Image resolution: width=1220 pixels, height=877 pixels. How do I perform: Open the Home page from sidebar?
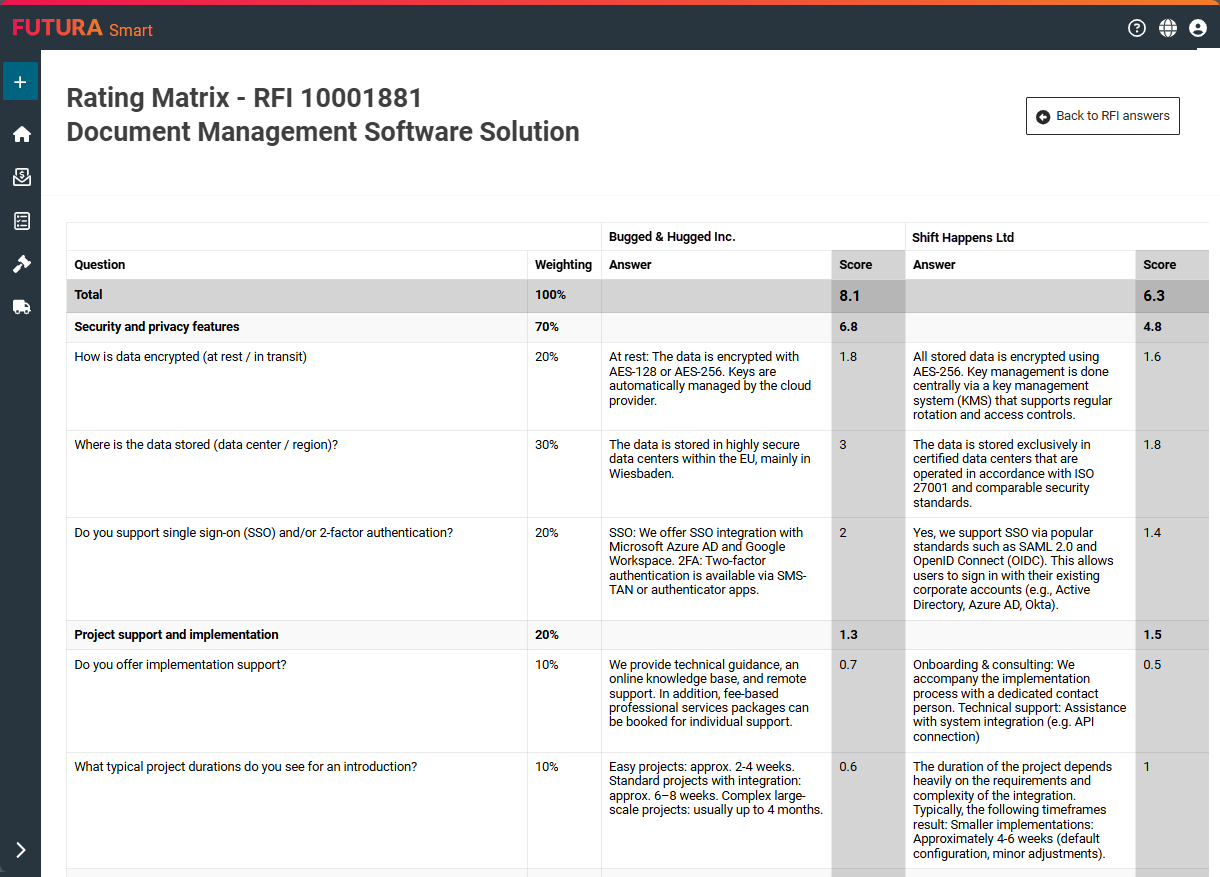(21, 134)
